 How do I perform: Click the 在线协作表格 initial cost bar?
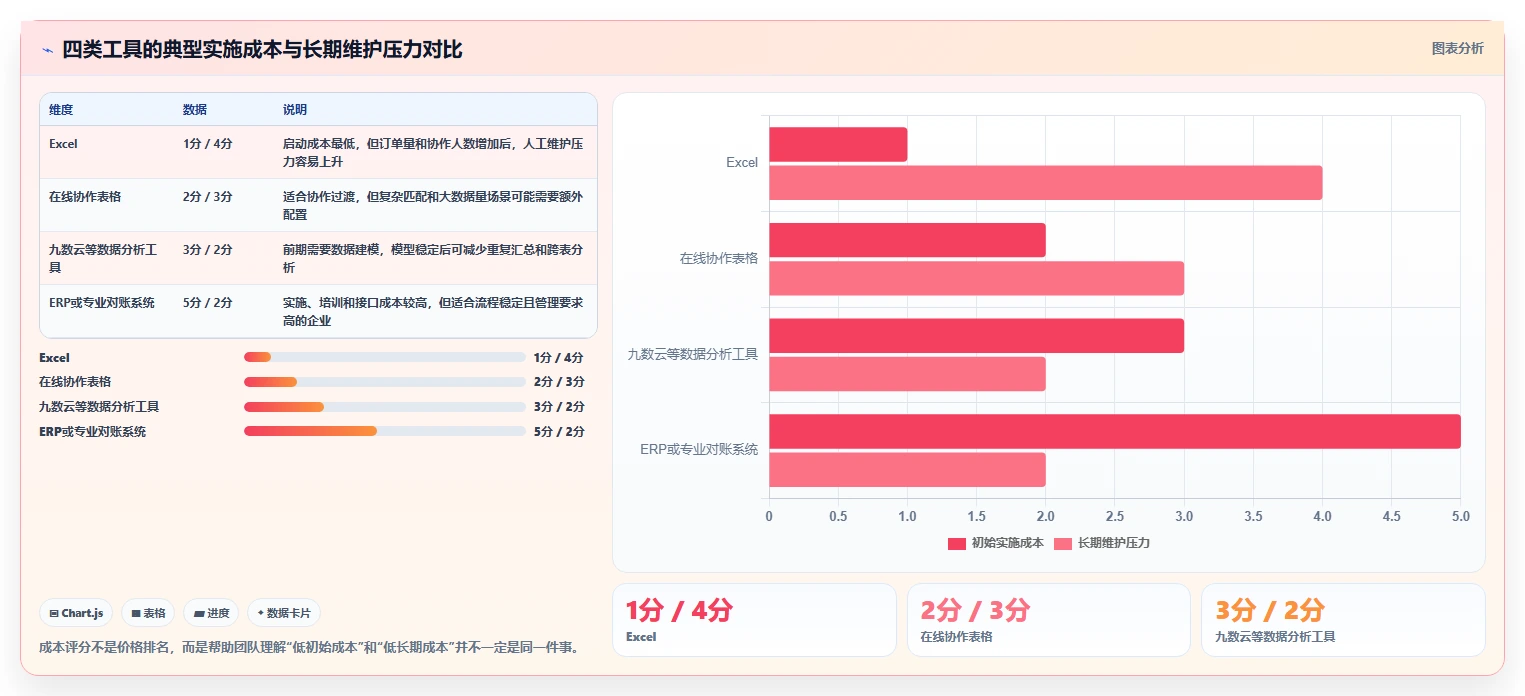pos(907,240)
